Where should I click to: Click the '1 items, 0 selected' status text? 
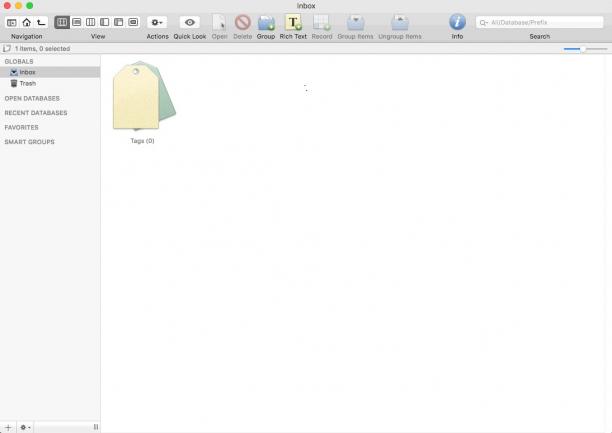pos(43,49)
